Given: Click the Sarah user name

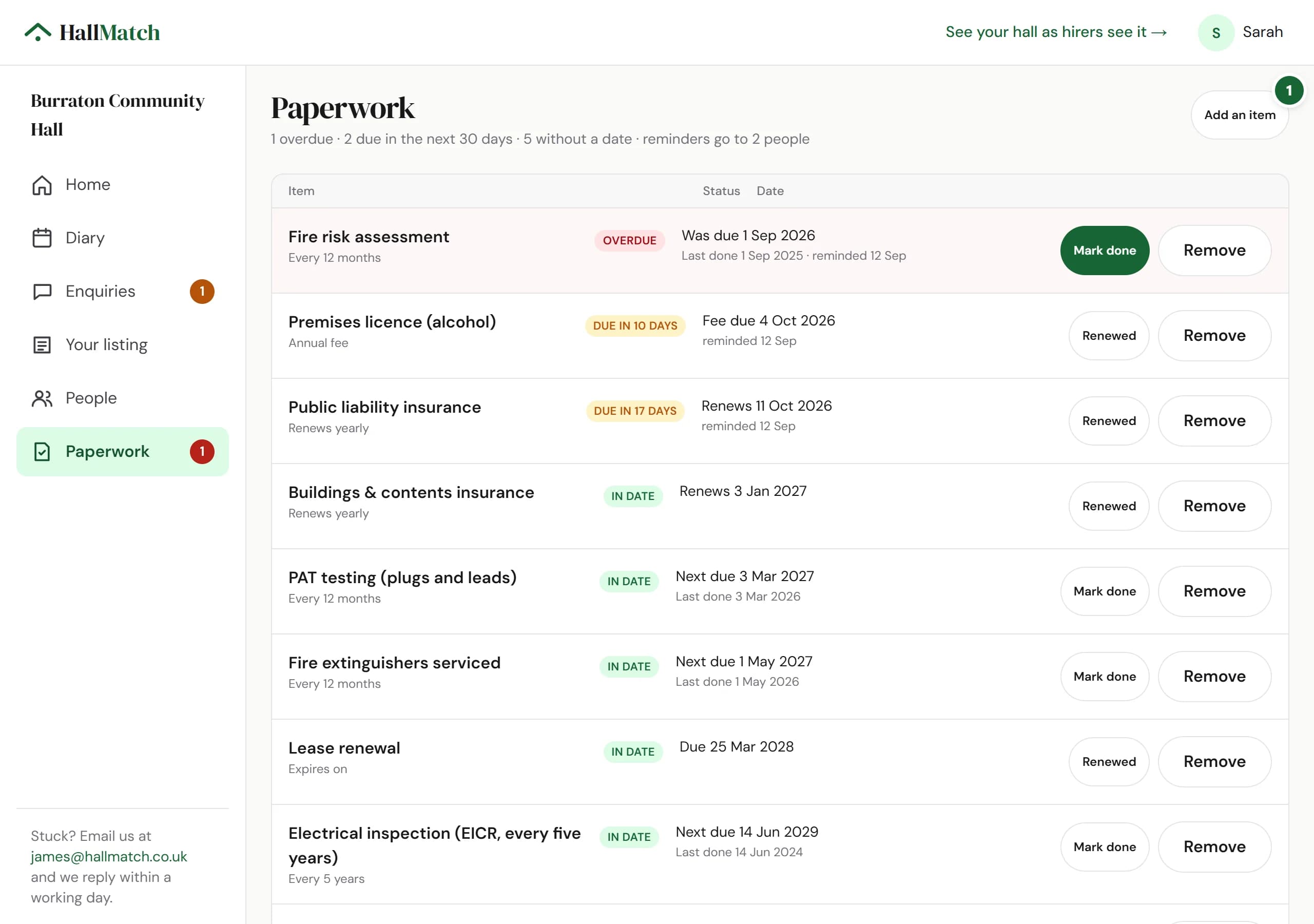Looking at the screenshot, I should click(1263, 32).
